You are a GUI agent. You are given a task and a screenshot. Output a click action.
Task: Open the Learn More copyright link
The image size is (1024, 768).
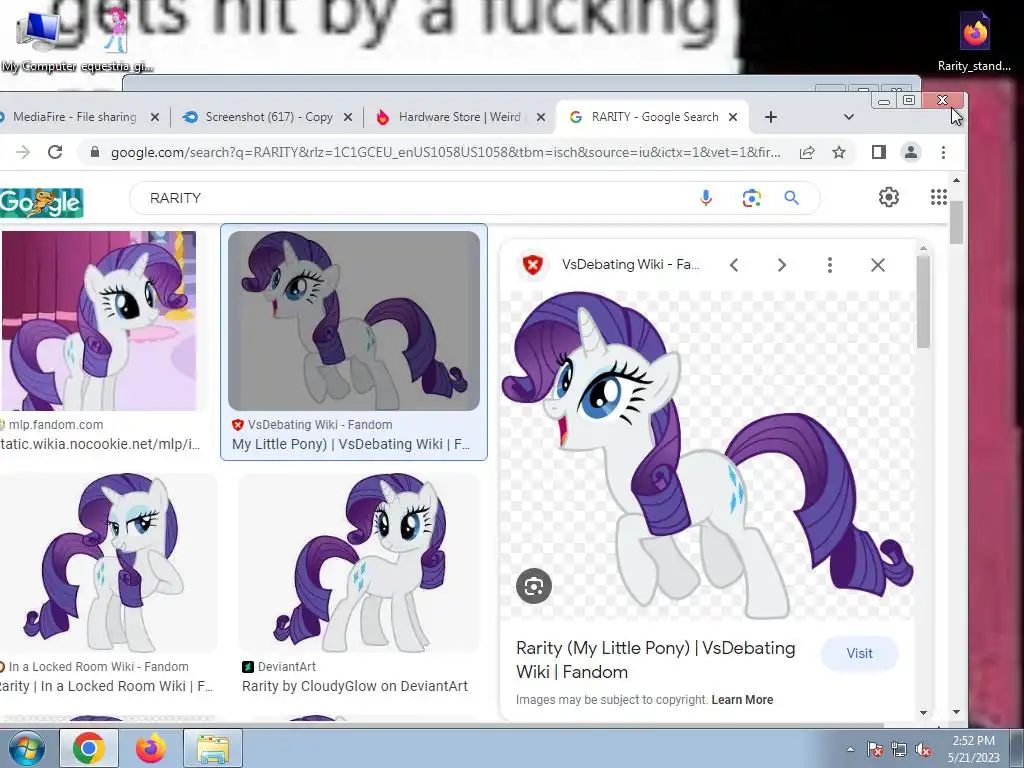(x=742, y=699)
